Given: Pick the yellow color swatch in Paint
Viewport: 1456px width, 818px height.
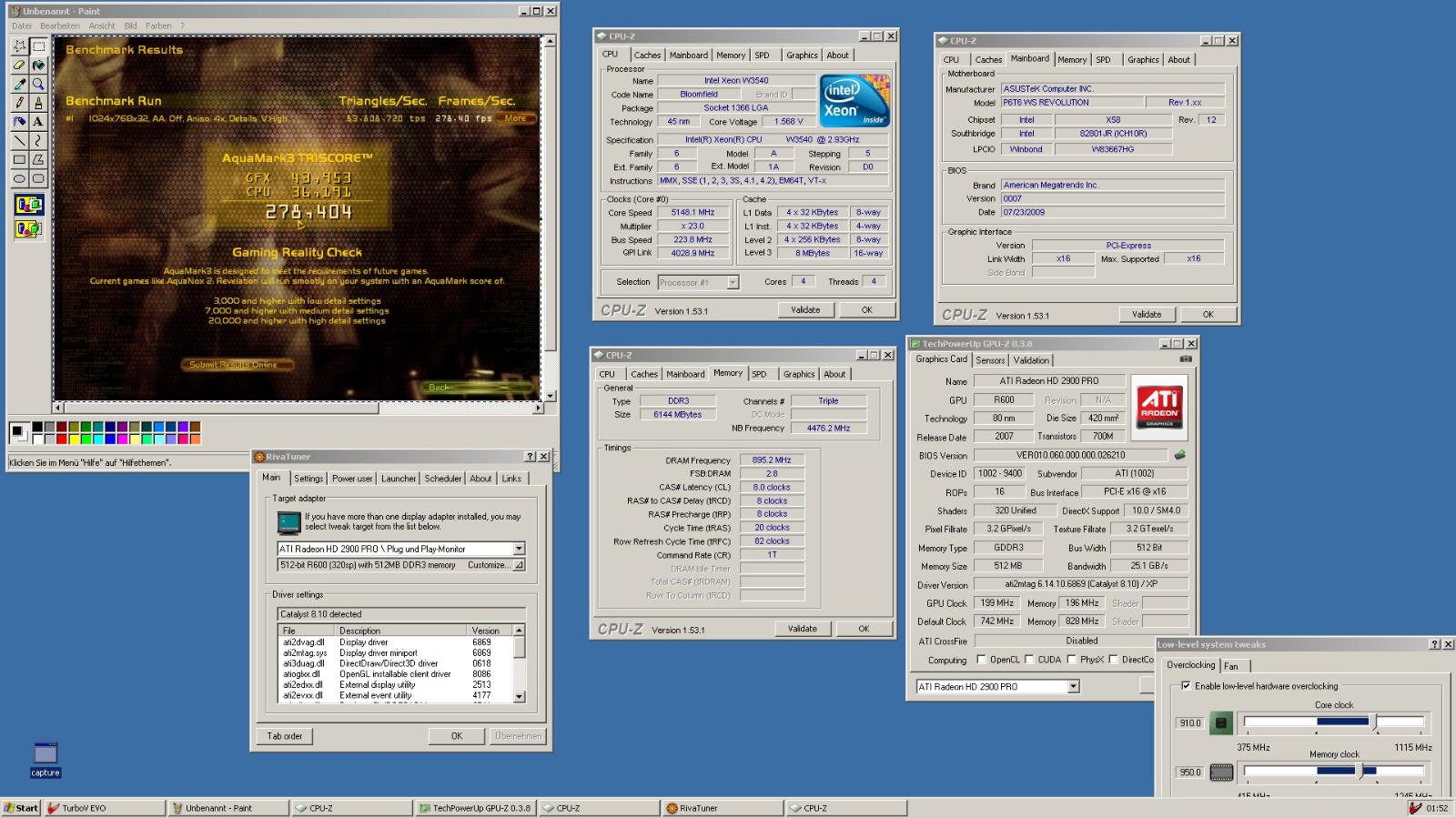Looking at the screenshot, I should [74, 439].
